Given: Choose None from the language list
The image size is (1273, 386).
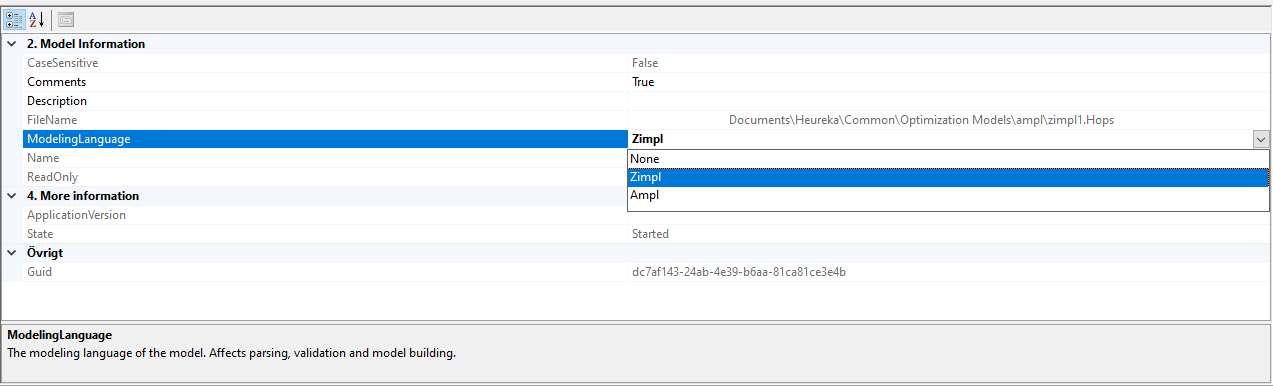Looking at the screenshot, I should tap(948, 158).
